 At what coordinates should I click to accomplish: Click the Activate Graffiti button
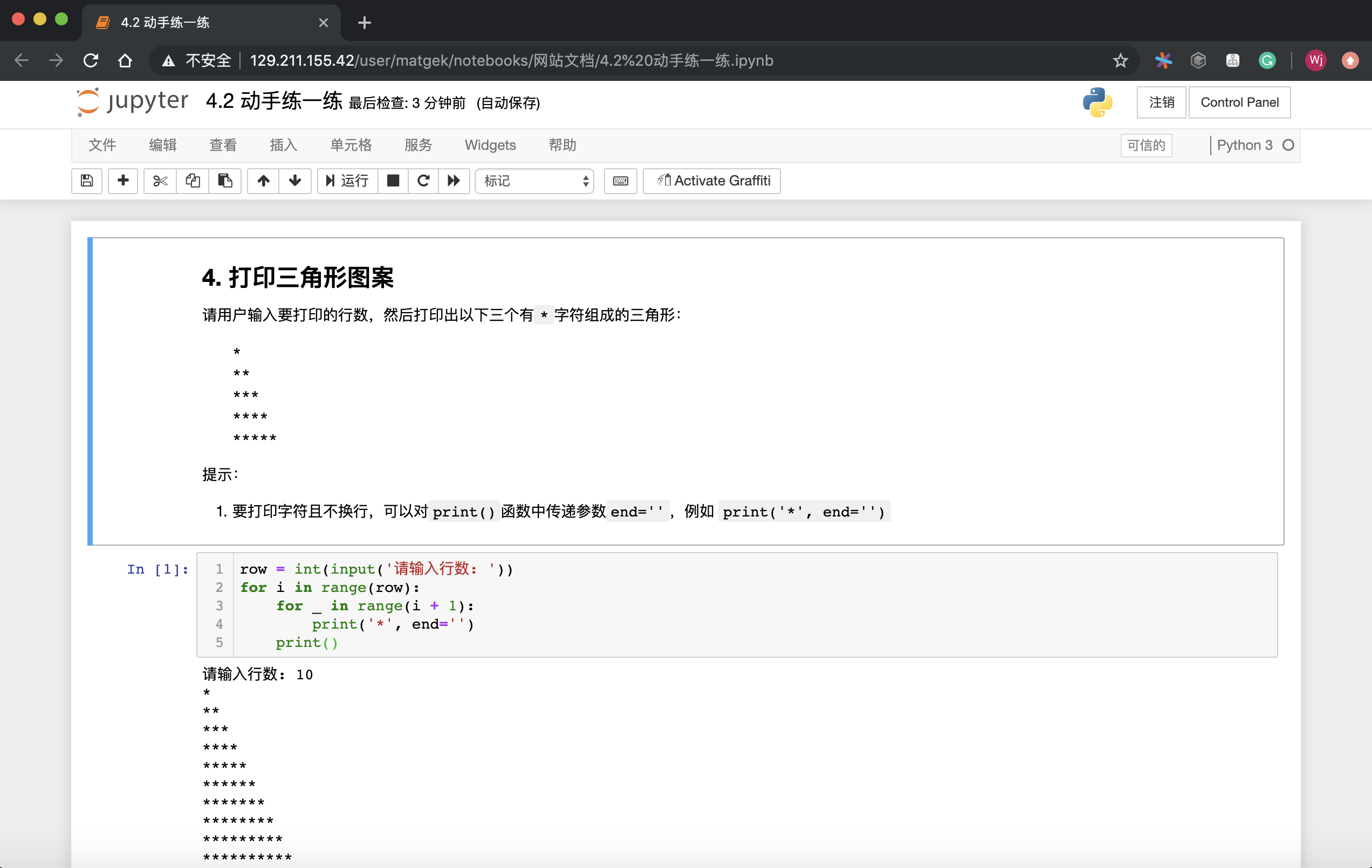coord(714,181)
